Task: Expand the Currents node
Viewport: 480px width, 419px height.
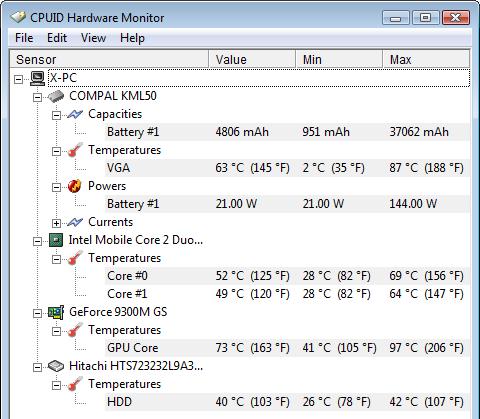Action: tap(56, 223)
